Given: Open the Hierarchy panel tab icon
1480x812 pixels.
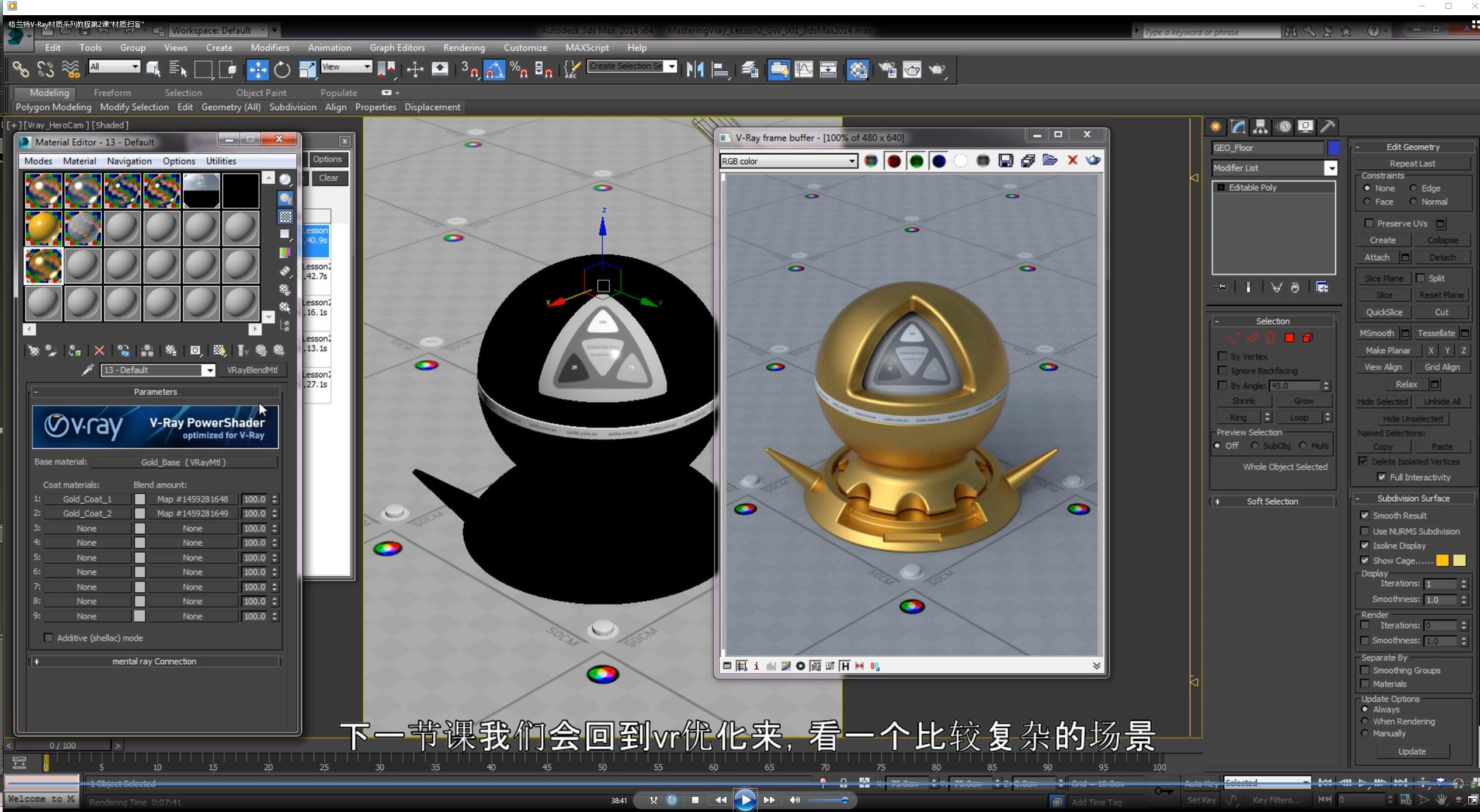Looking at the screenshot, I should pos(1260,127).
